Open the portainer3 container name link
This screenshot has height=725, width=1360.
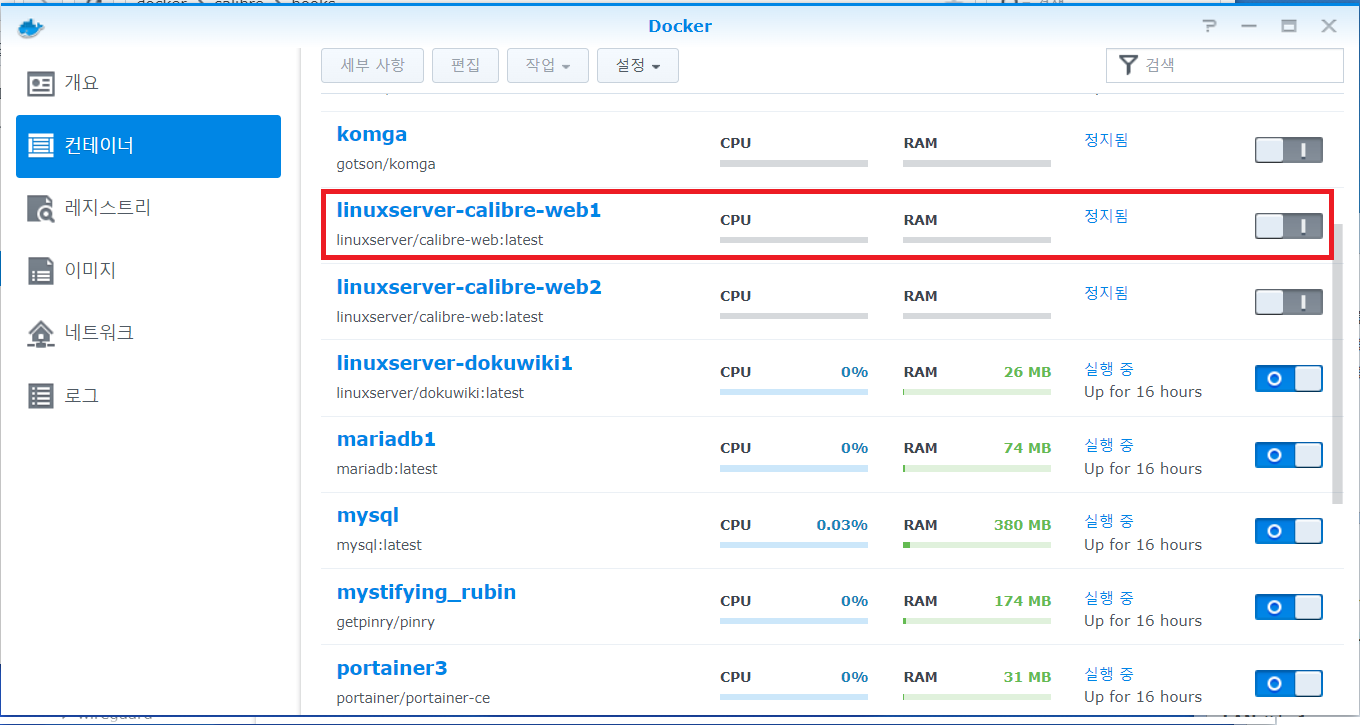point(392,668)
